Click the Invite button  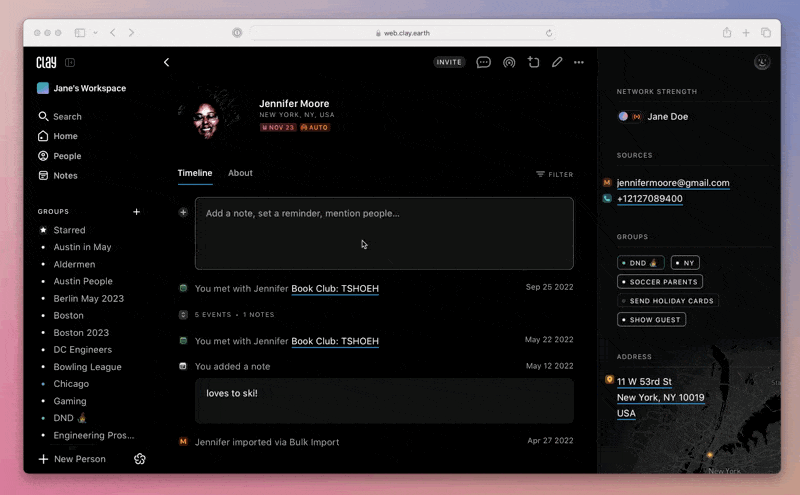[449, 62]
